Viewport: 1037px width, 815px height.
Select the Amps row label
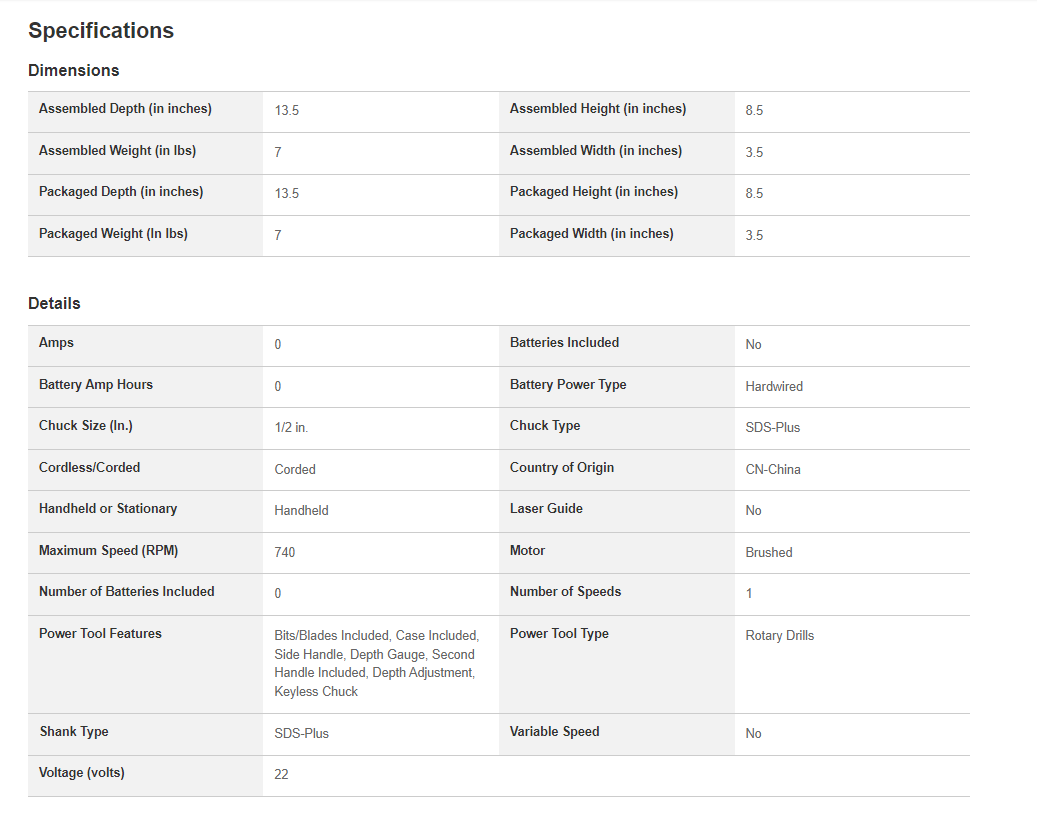(56, 343)
